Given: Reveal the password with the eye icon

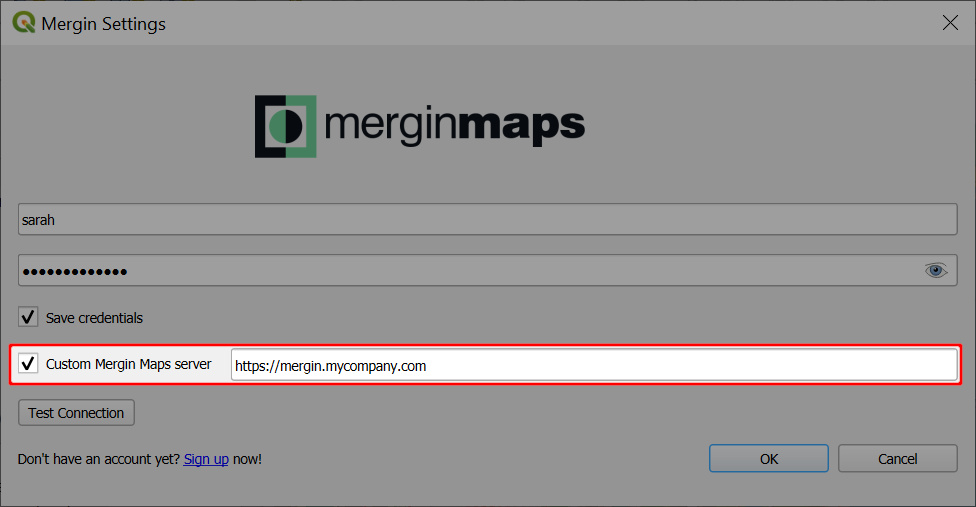Looking at the screenshot, I should tap(936, 271).
